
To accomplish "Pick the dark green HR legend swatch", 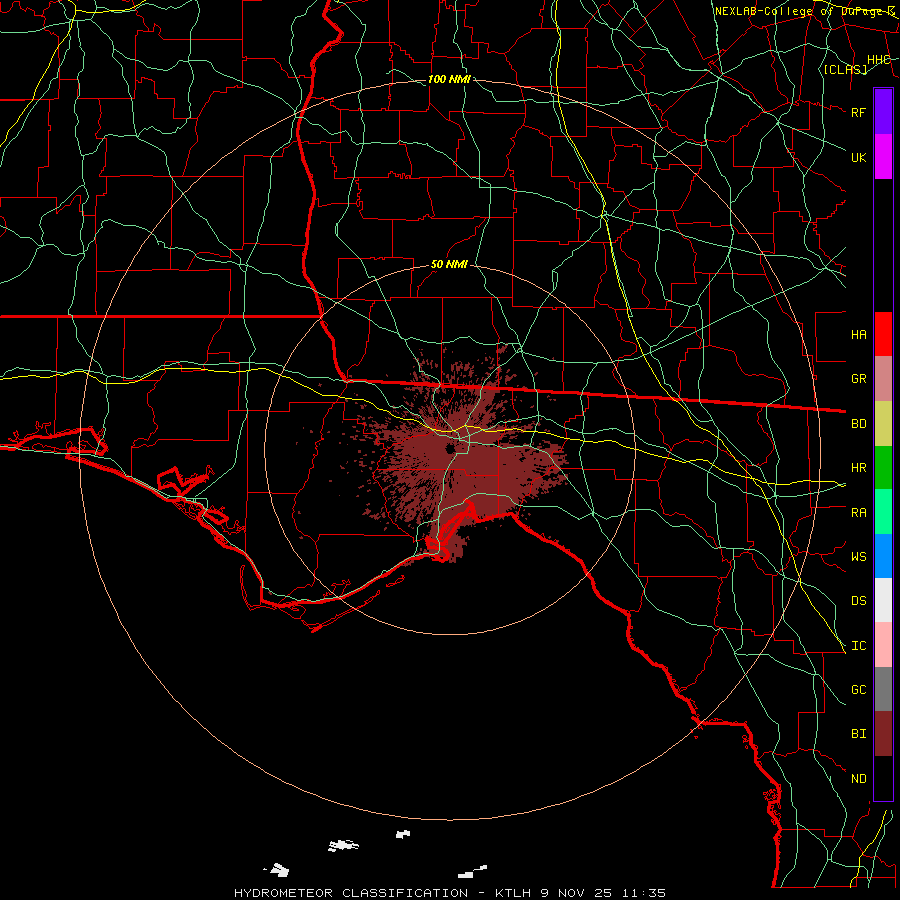I will pyautogui.click(x=883, y=467).
